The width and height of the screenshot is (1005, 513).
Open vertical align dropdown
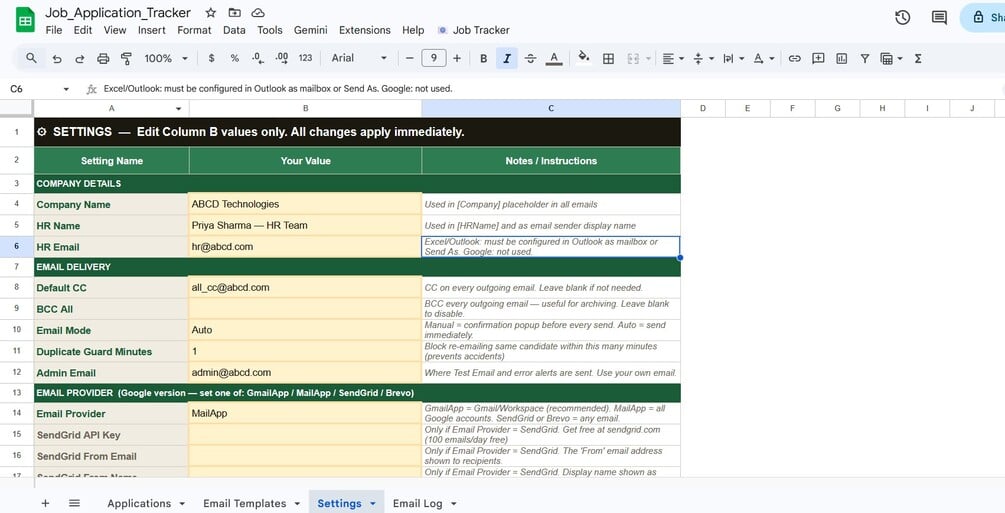click(703, 58)
